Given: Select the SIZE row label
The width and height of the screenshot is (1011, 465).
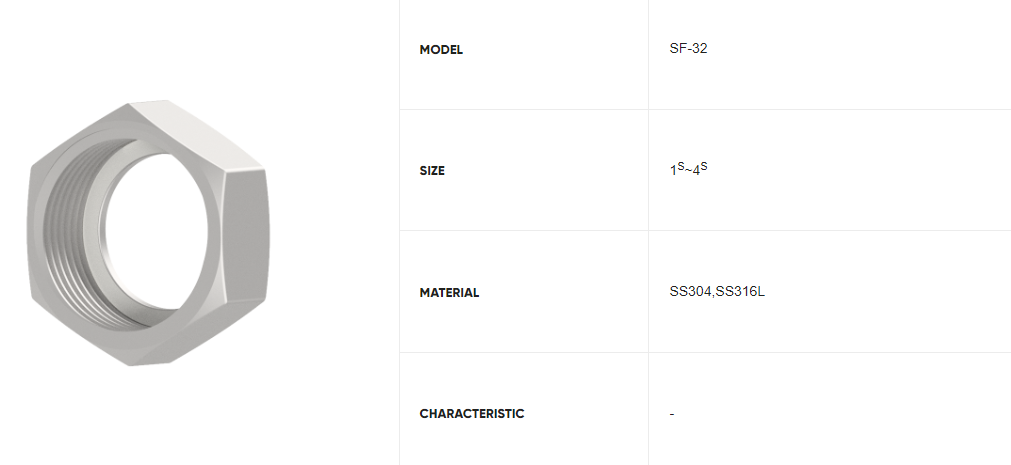Looking at the screenshot, I should 432,171.
